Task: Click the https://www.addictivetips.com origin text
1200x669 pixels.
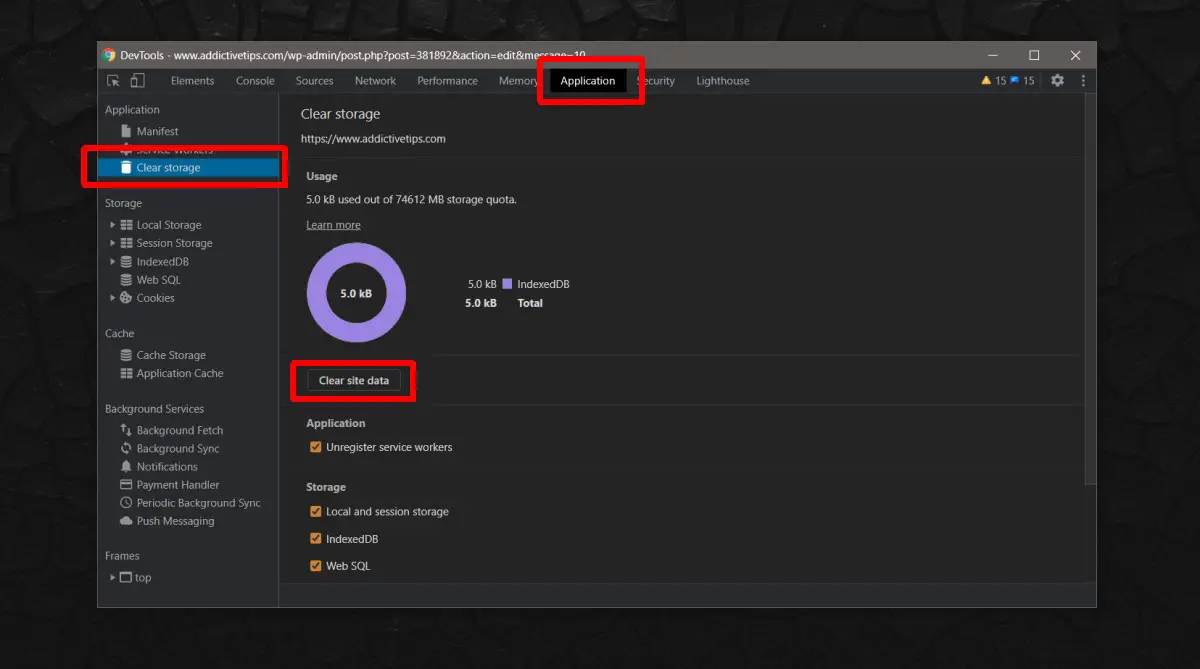Action: [373, 139]
